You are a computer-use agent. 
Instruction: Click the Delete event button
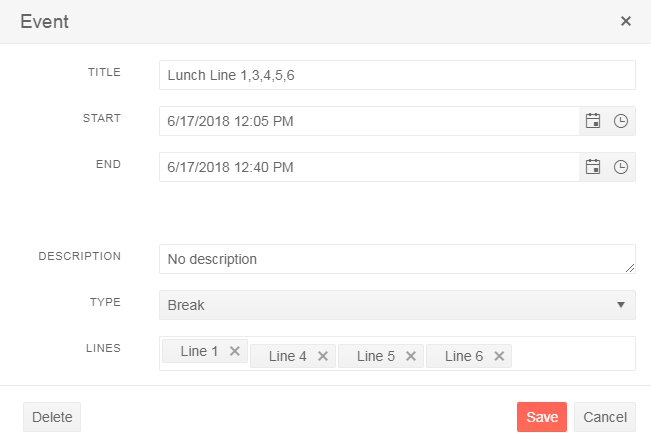[52, 417]
